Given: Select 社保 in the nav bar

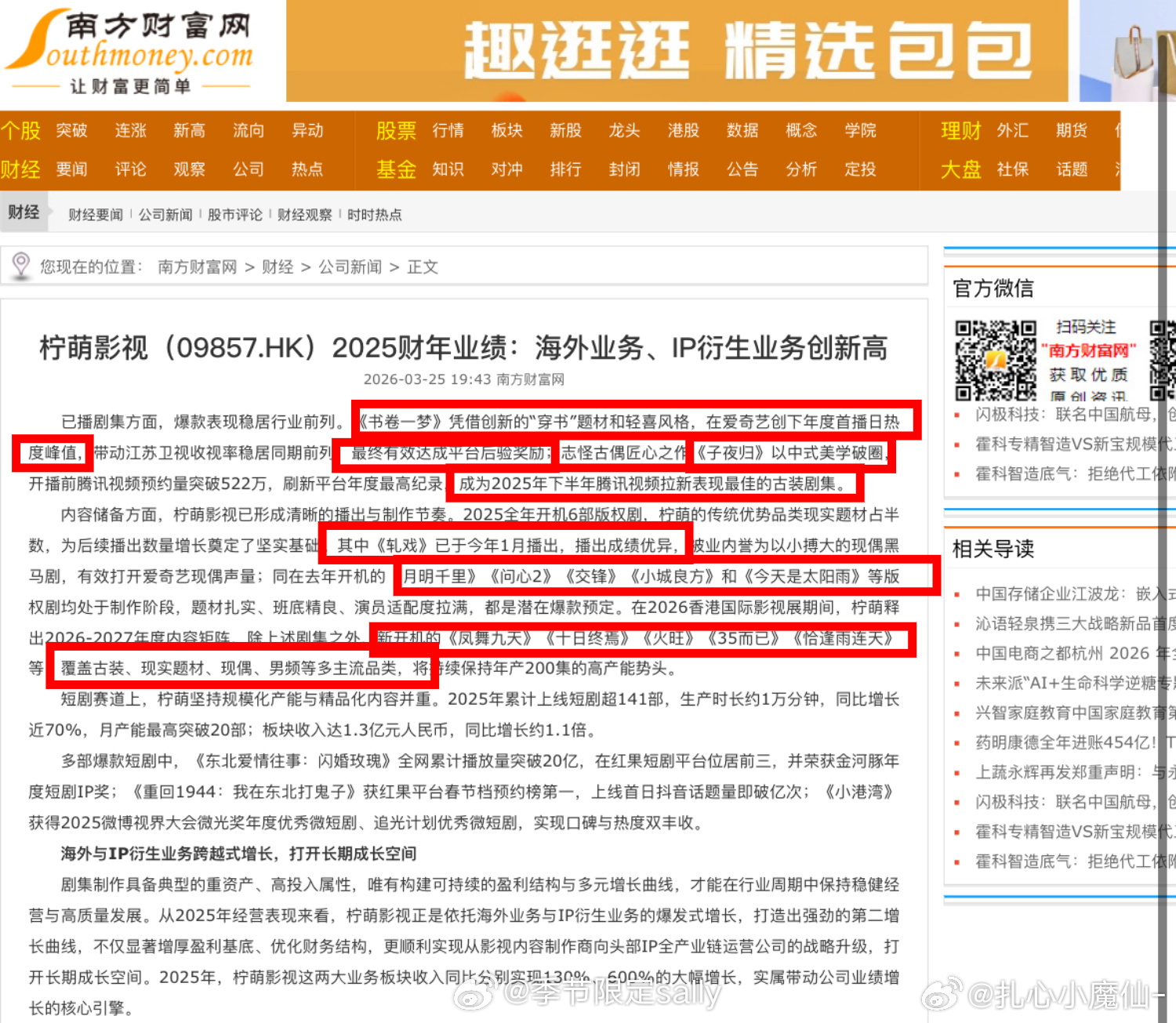Looking at the screenshot, I should pyautogui.click(x=1012, y=169).
